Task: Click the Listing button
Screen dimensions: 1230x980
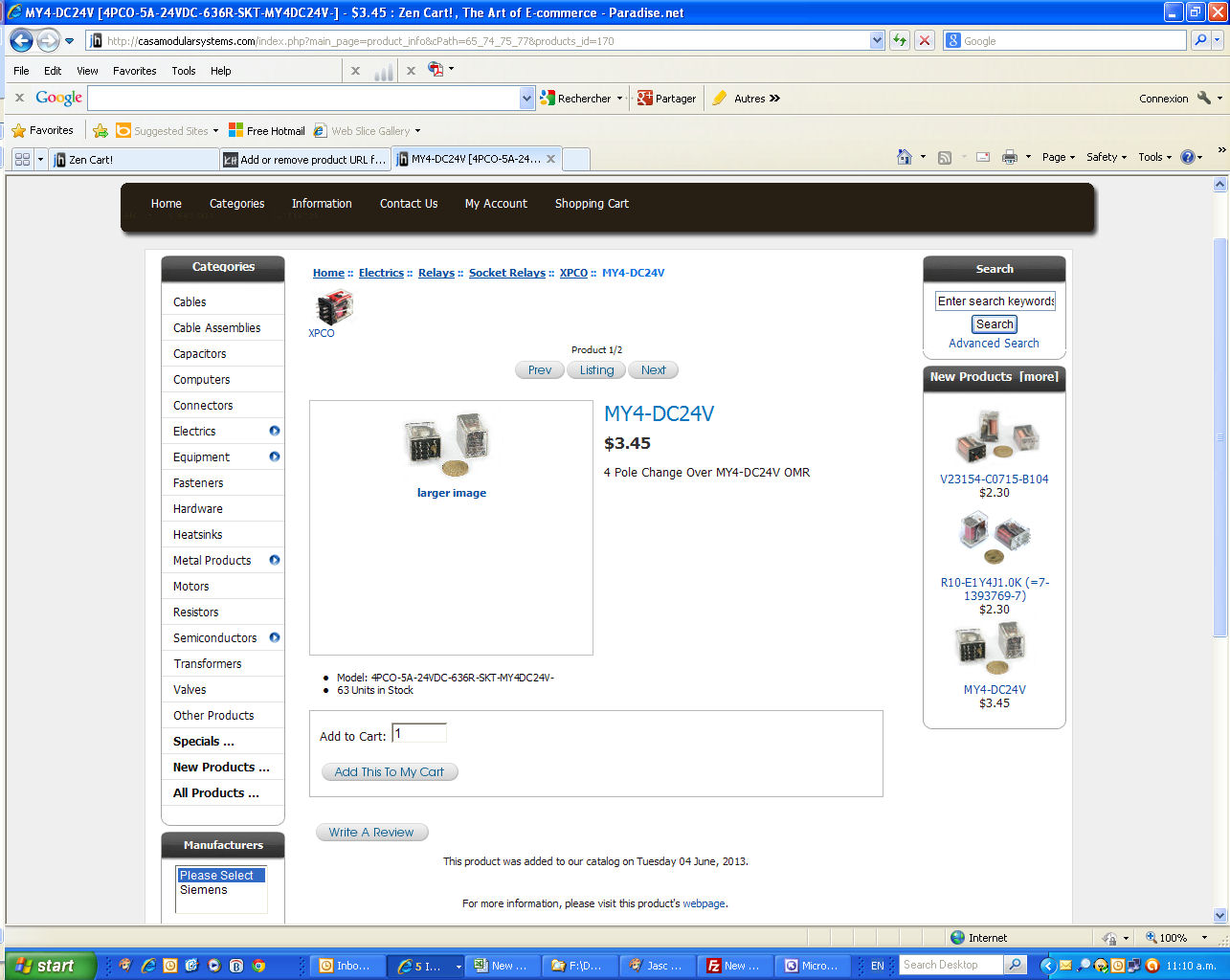Action: 596,370
